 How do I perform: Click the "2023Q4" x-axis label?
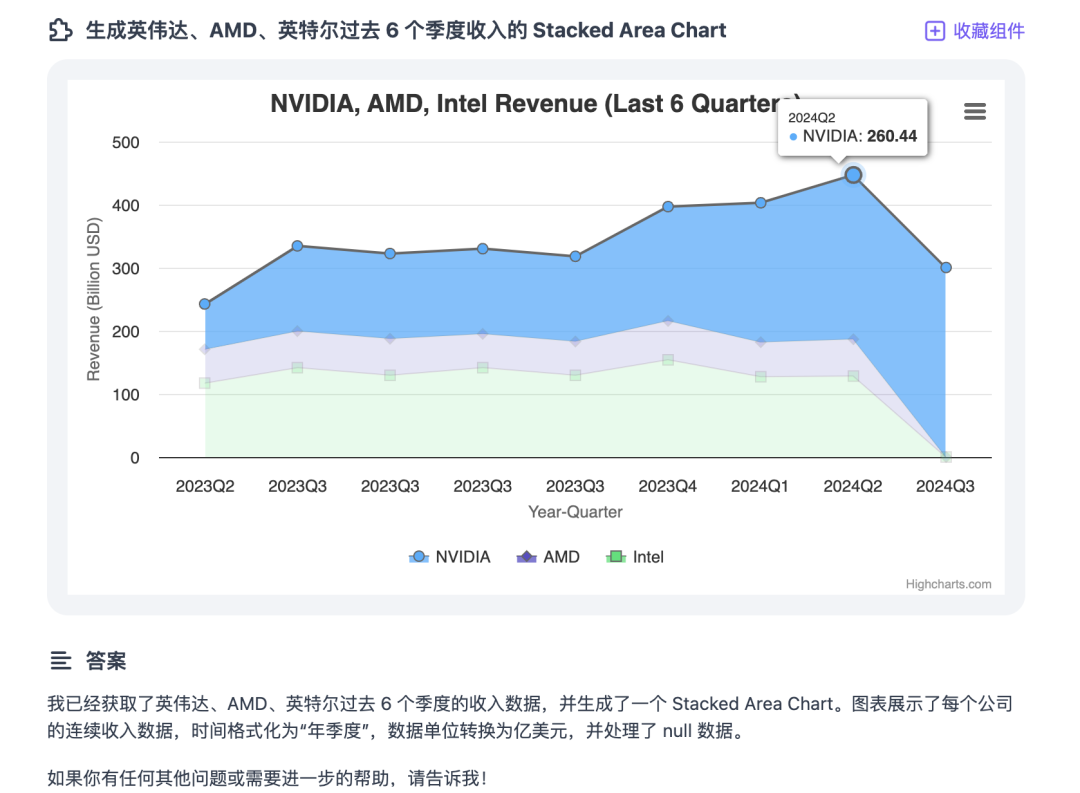pyautogui.click(x=667, y=486)
